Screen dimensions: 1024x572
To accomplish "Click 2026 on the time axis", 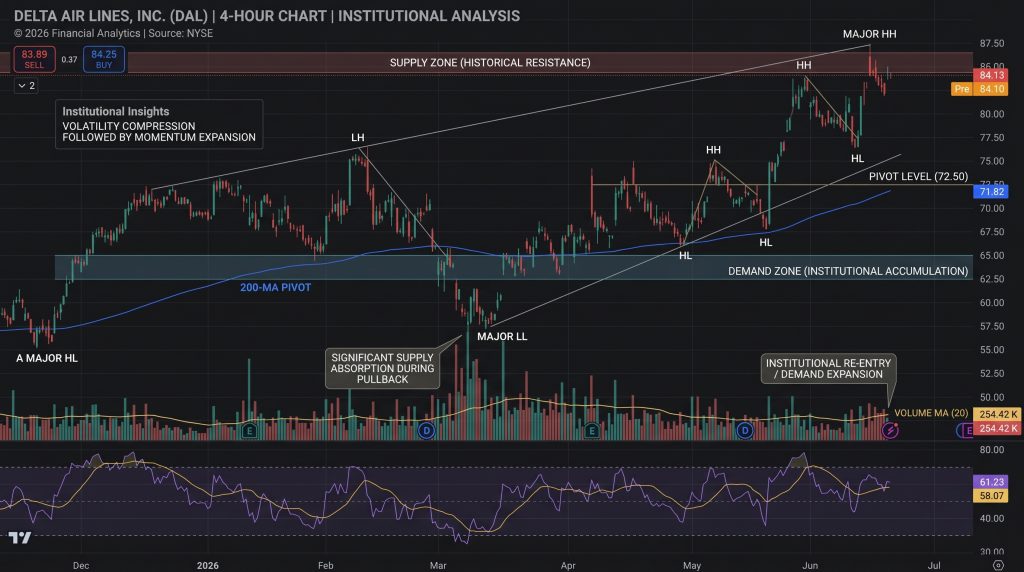I will pyautogui.click(x=208, y=565).
